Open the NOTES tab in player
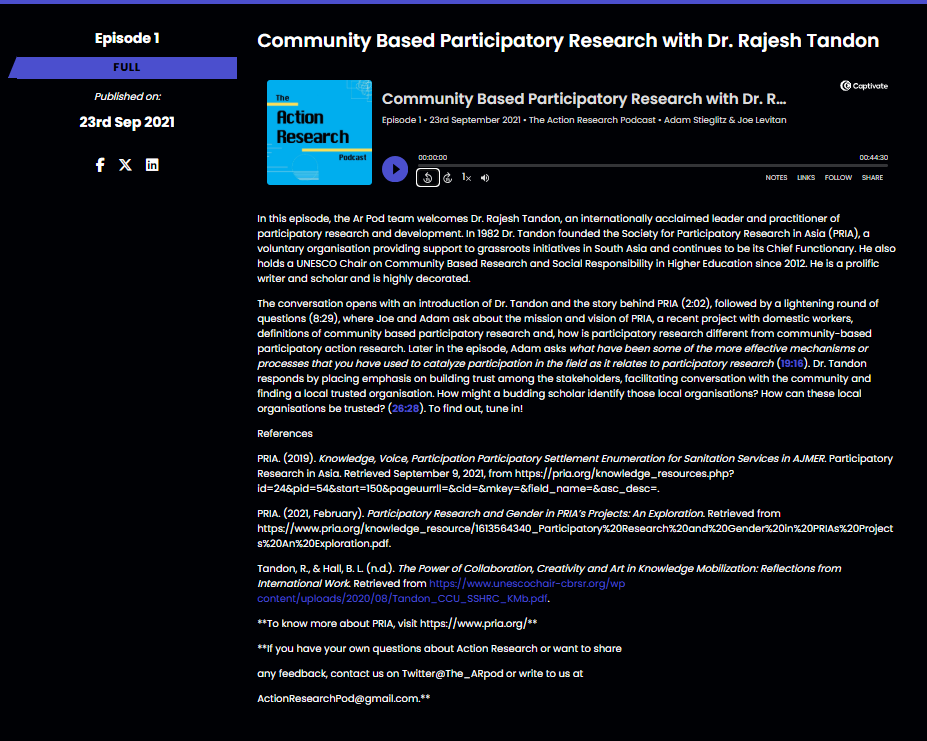Screen dimensions: 927x741 (776, 178)
